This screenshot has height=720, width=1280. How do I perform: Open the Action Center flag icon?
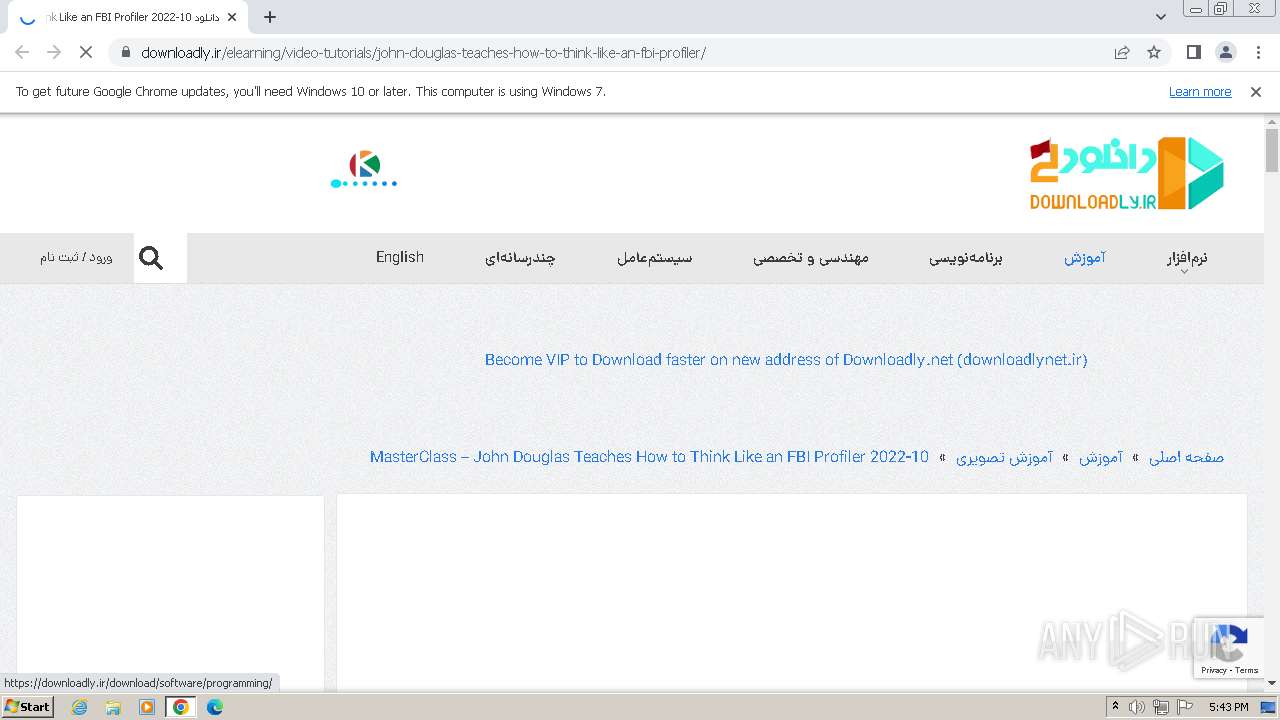click(1184, 707)
